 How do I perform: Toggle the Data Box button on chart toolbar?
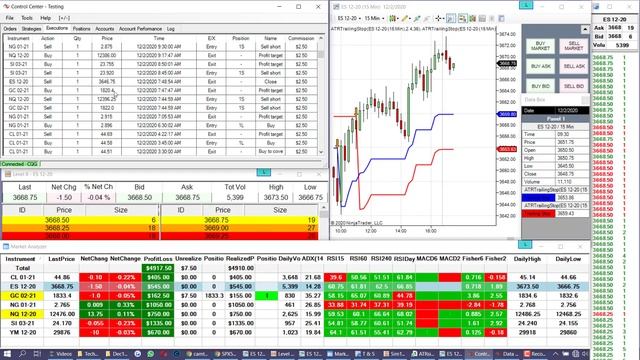(x=451, y=18)
